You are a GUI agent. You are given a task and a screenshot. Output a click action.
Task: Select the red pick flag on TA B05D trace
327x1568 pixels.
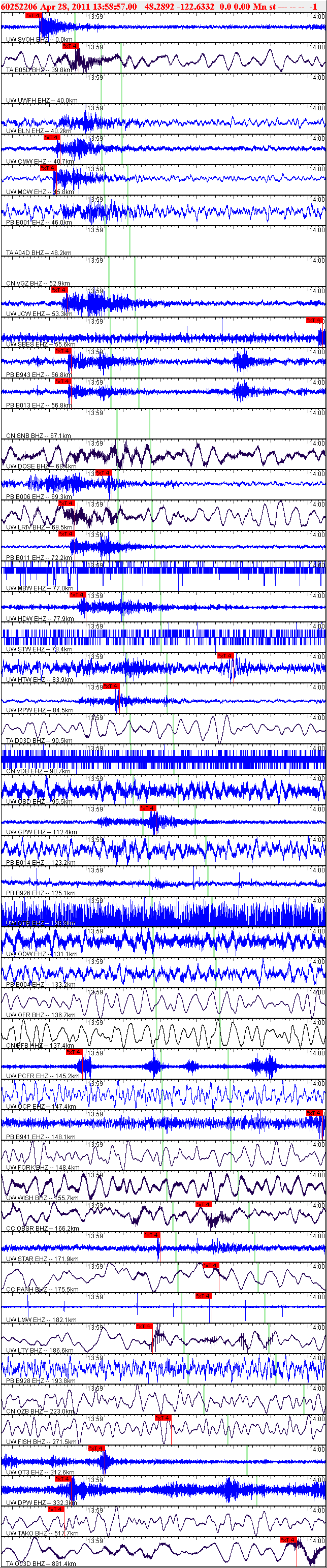tap(70, 46)
